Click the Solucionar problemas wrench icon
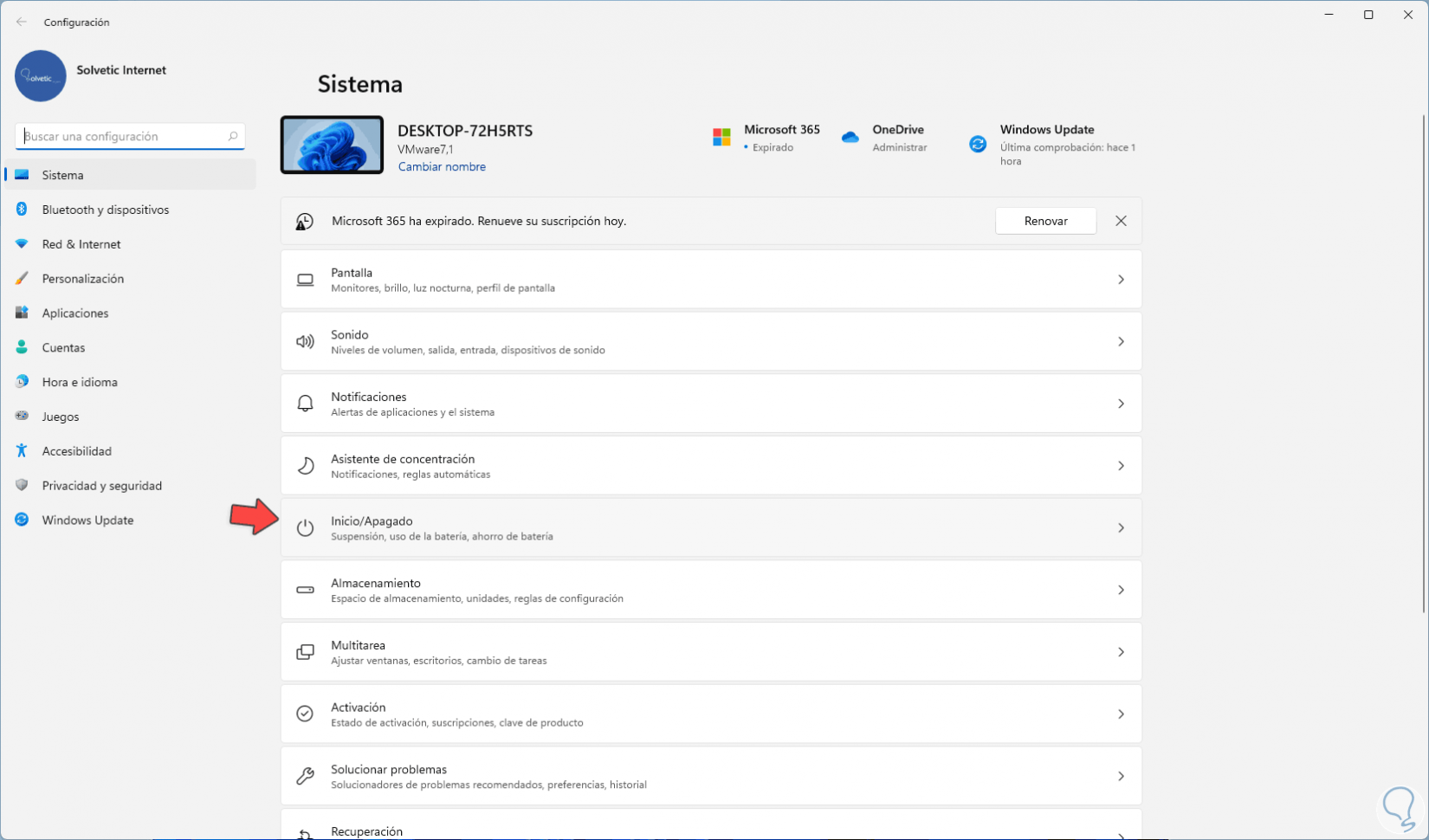Image resolution: width=1429 pixels, height=840 pixels. point(305,777)
